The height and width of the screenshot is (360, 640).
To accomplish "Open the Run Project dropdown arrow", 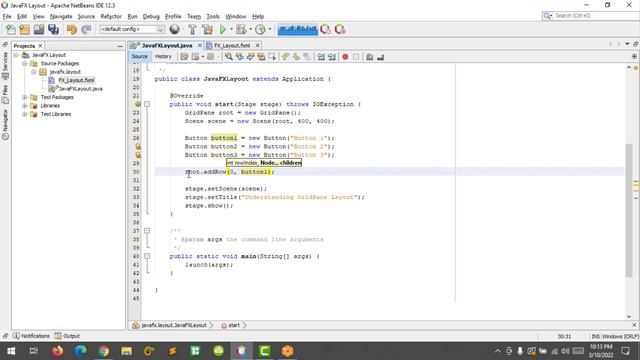I will point(231,29).
